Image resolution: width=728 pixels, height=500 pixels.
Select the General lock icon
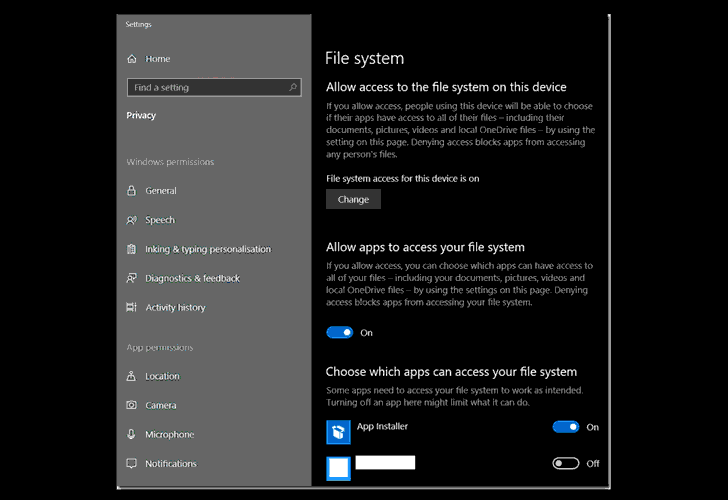coord(132,190)
